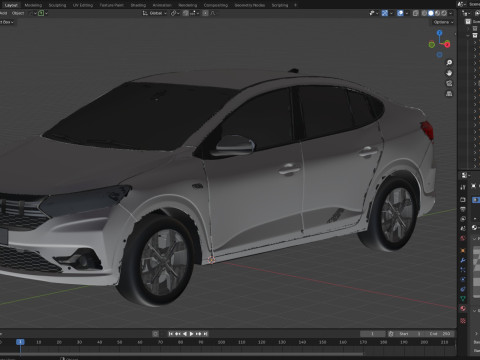Open the Texture properties checker tab

click(x=463, y=321)
